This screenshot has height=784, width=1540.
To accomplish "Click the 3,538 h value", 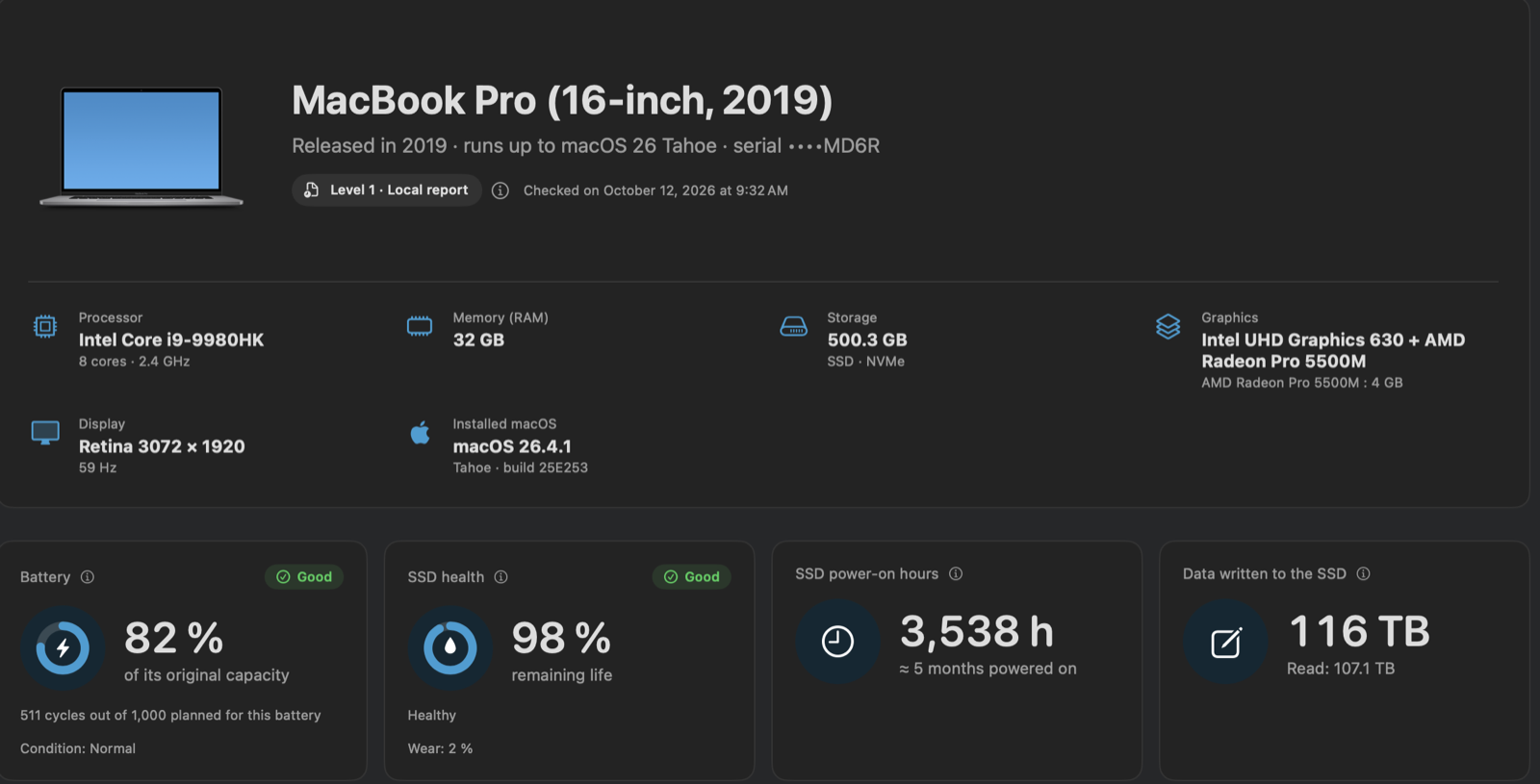I will [x=977, y=632].
